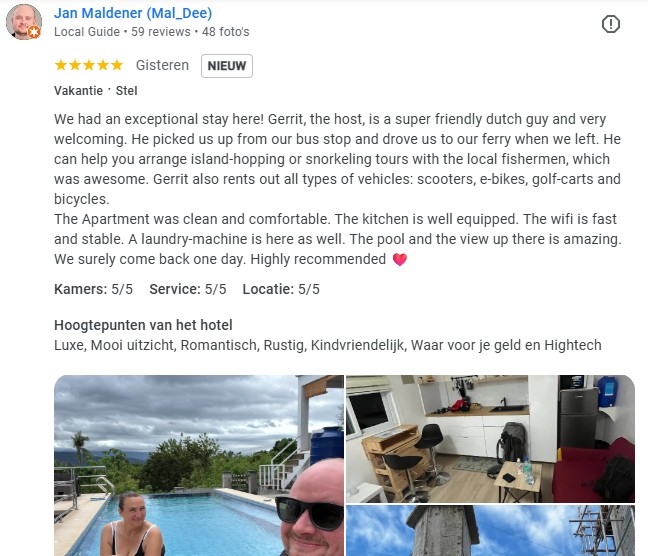
Task: Click the report review flag icon
Action: coord(610,24)
